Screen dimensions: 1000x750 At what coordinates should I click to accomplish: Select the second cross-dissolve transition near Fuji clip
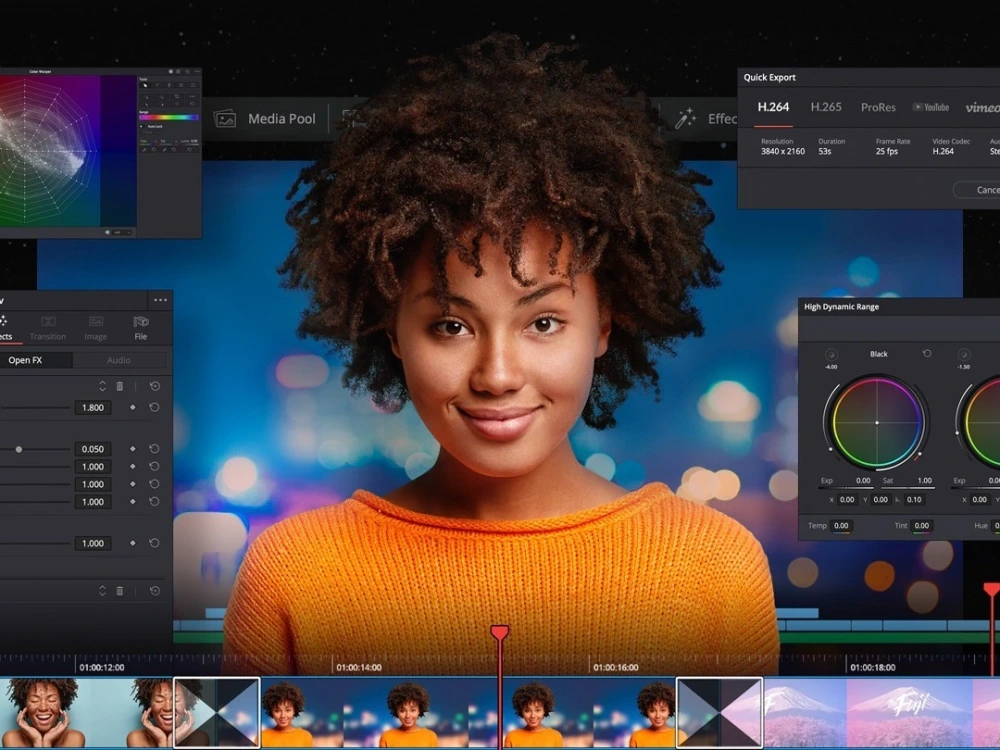coord(719,712)
